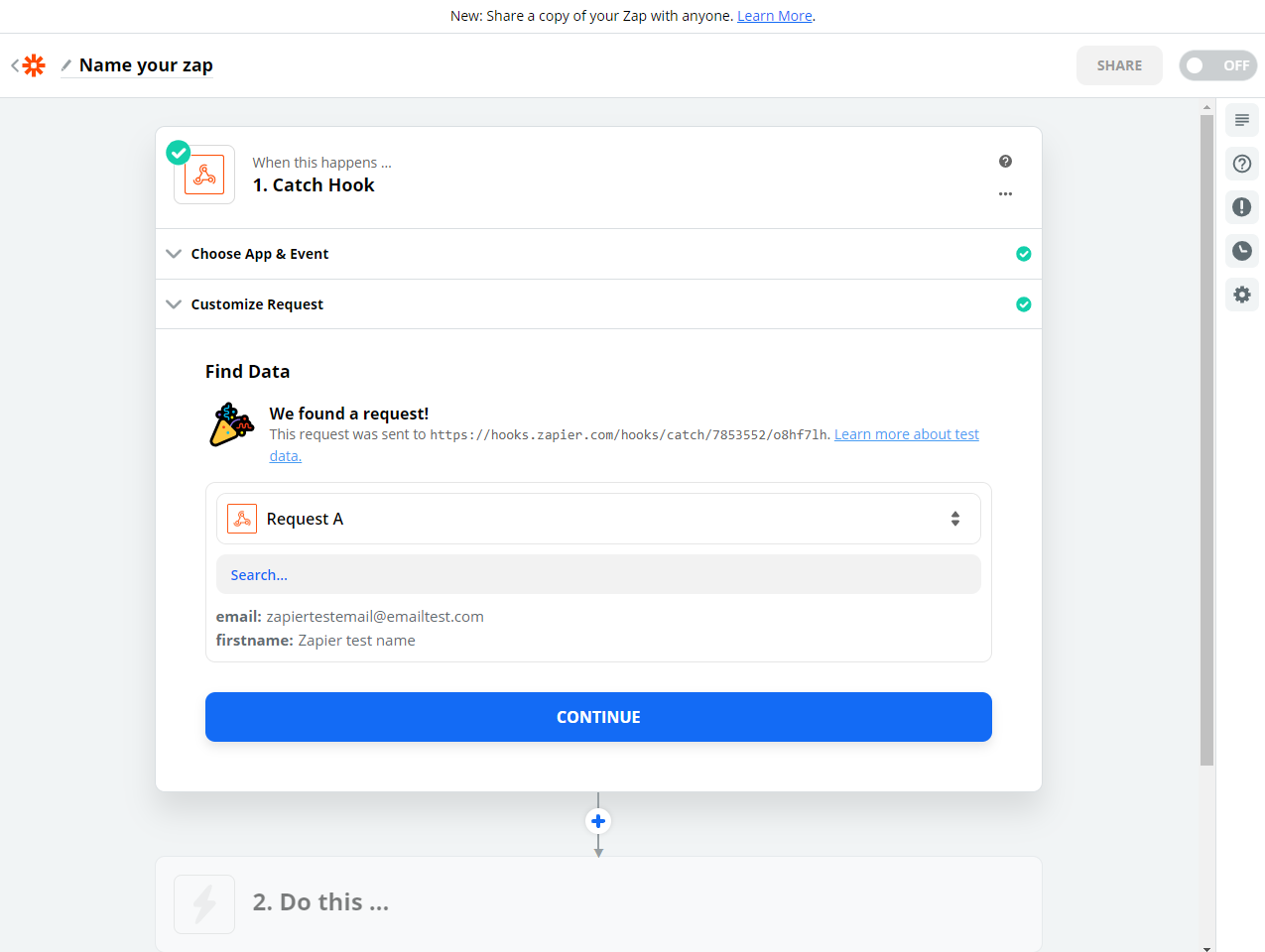Click the help question mark in step header

(x=1005, y=162)
